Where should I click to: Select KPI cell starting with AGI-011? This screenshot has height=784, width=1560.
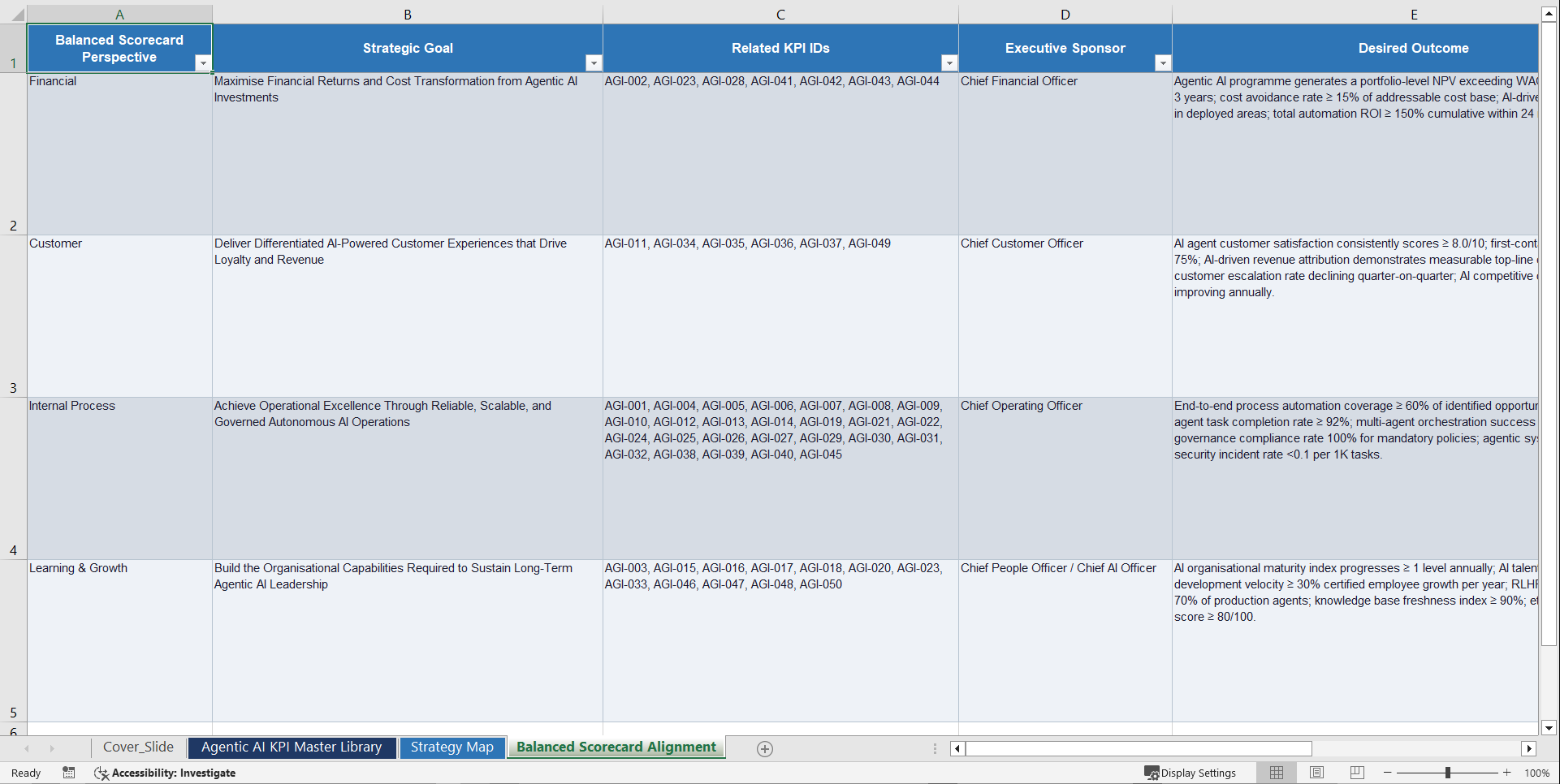(x=780, y=317)
